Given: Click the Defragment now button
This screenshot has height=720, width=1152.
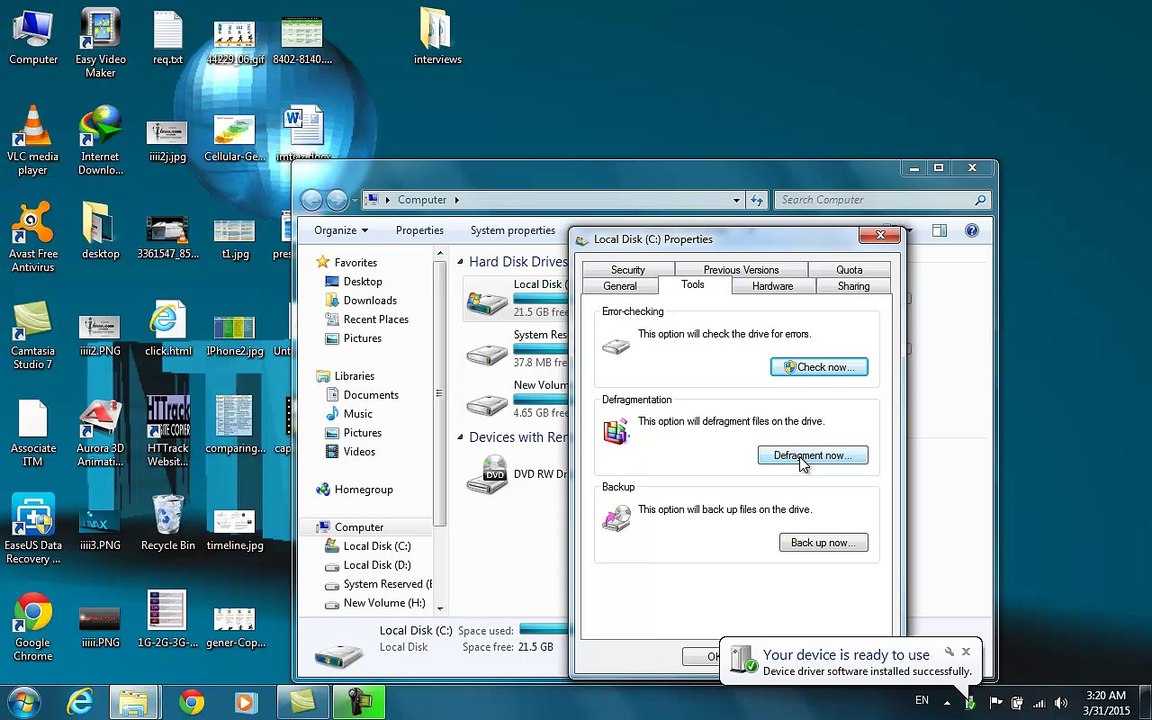Looking at the screenshot, I should coord(813,455).
